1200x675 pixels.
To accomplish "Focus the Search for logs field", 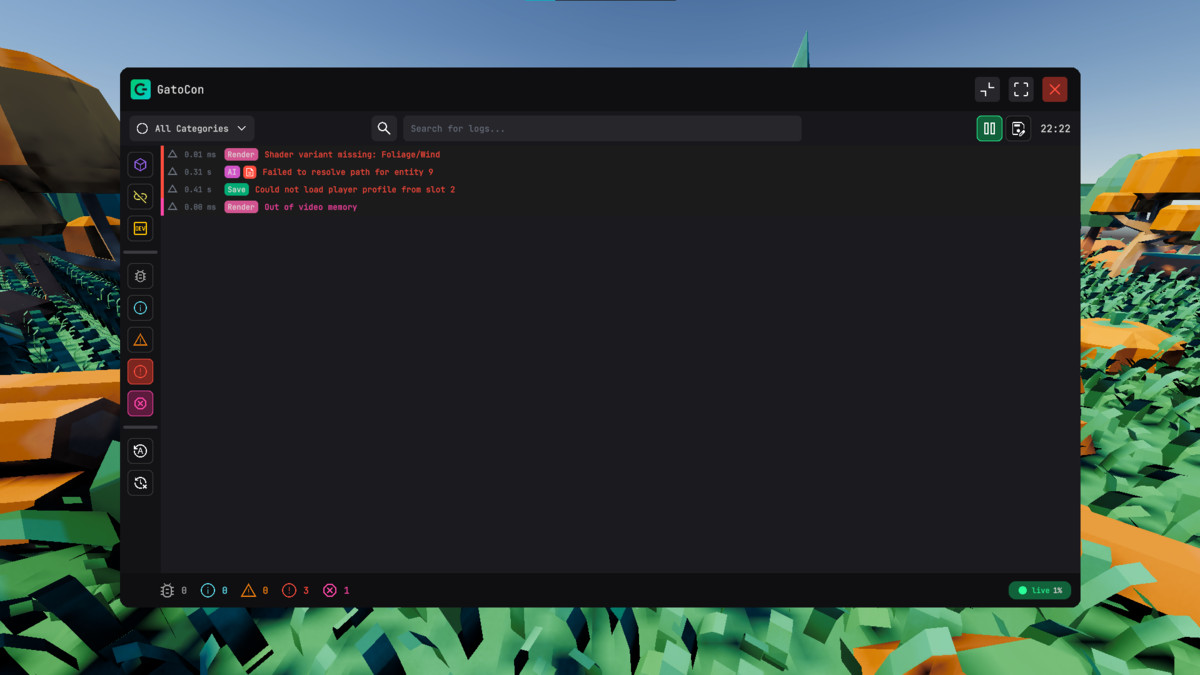I will [x=602, y=128].
